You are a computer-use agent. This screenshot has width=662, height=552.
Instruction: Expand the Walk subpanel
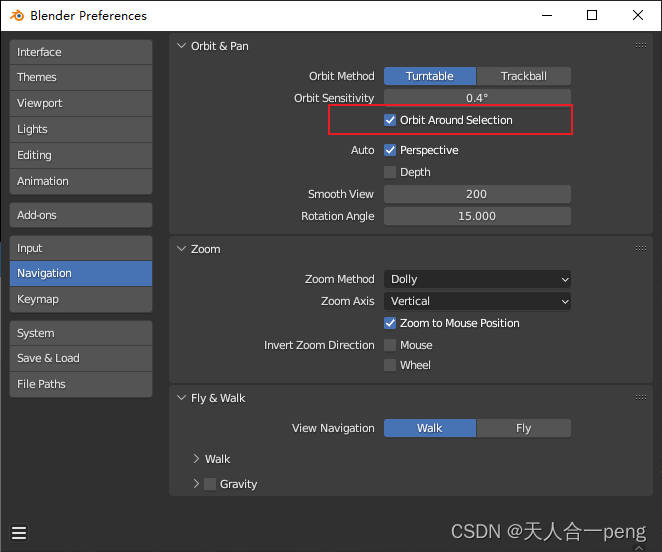click(x=196, y=459)
